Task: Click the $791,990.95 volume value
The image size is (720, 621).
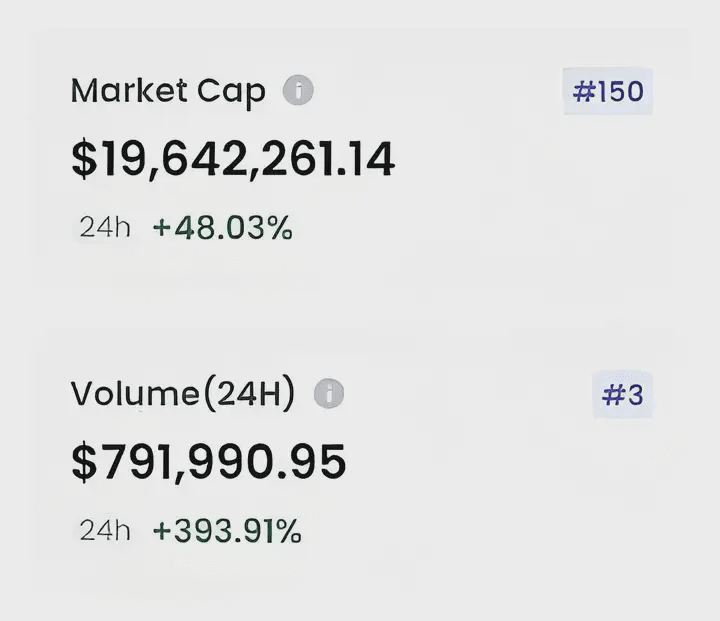Action: 209,462
